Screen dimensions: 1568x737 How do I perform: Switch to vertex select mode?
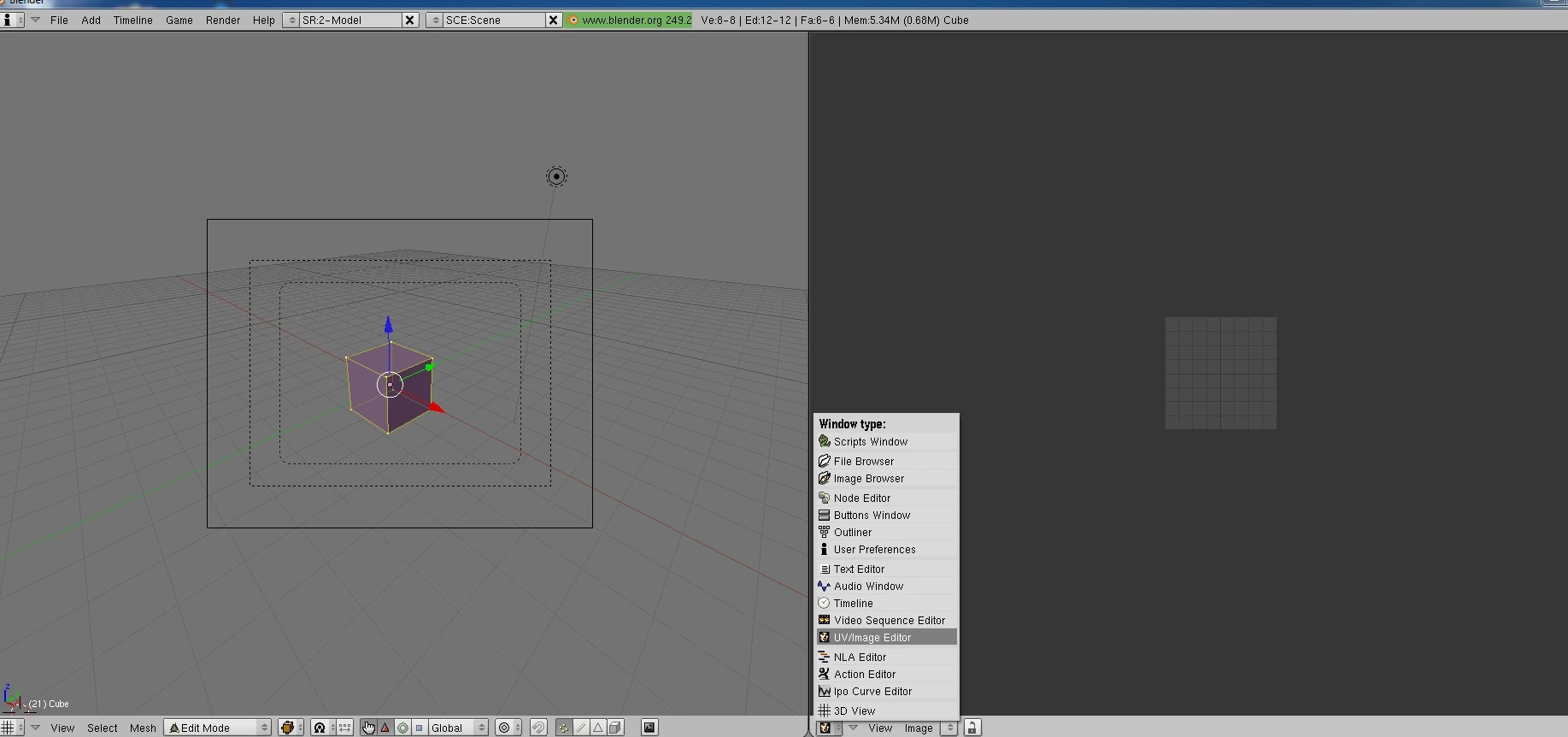(x=563, y=728)
